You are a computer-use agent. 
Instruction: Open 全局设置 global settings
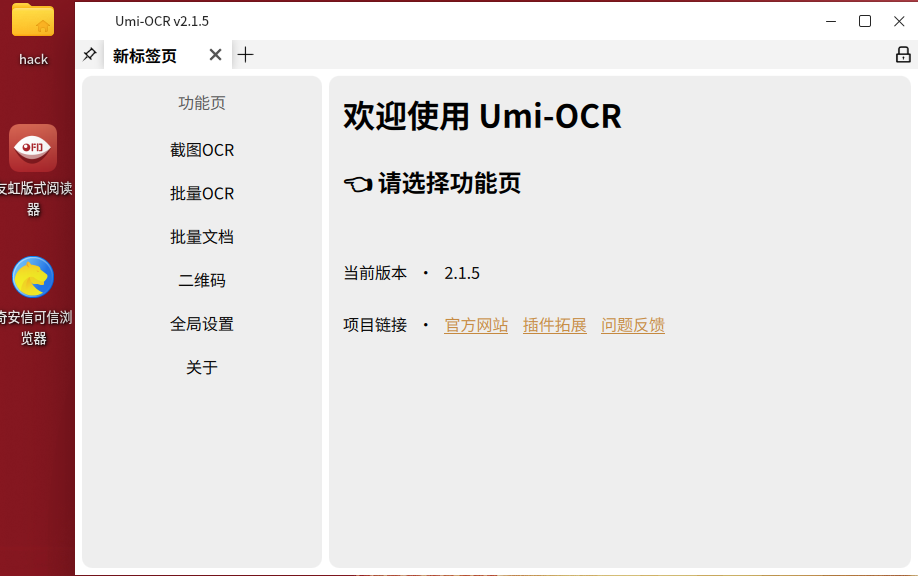click(x=202, y=324)
